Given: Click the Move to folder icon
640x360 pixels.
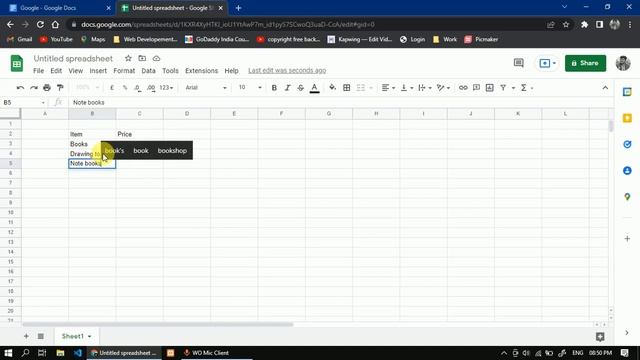Looking at the screenshot, I should [x=142, y=58].
